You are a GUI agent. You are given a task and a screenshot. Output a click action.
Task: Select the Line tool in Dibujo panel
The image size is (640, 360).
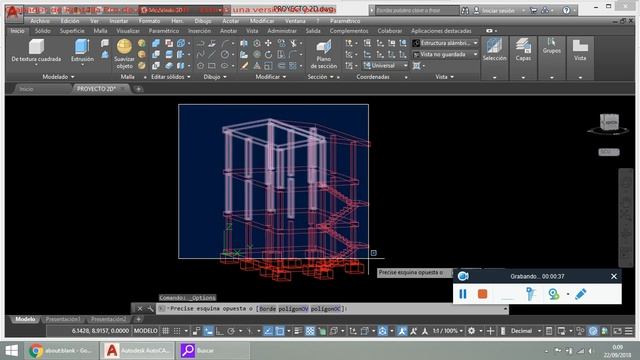[212, 54]
